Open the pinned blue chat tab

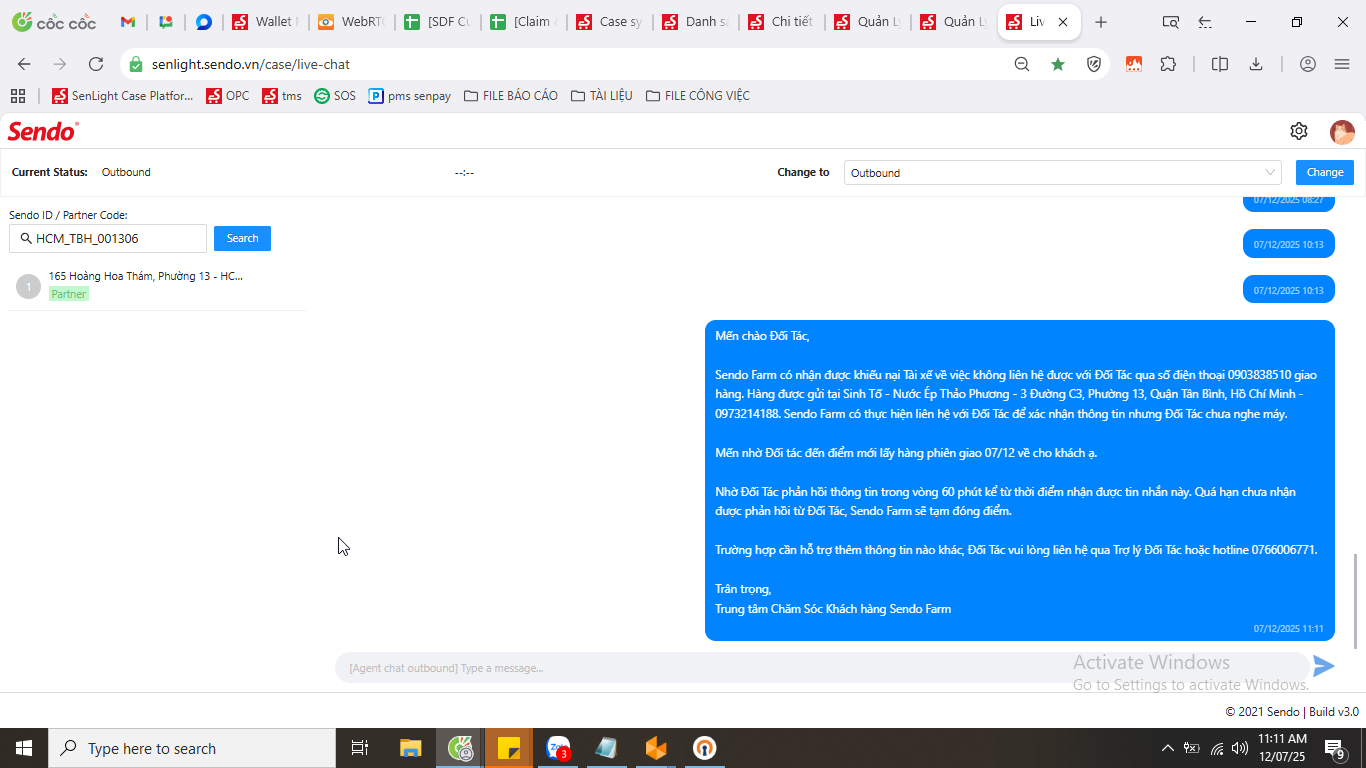pyautogui.click(x=204, y=22)
